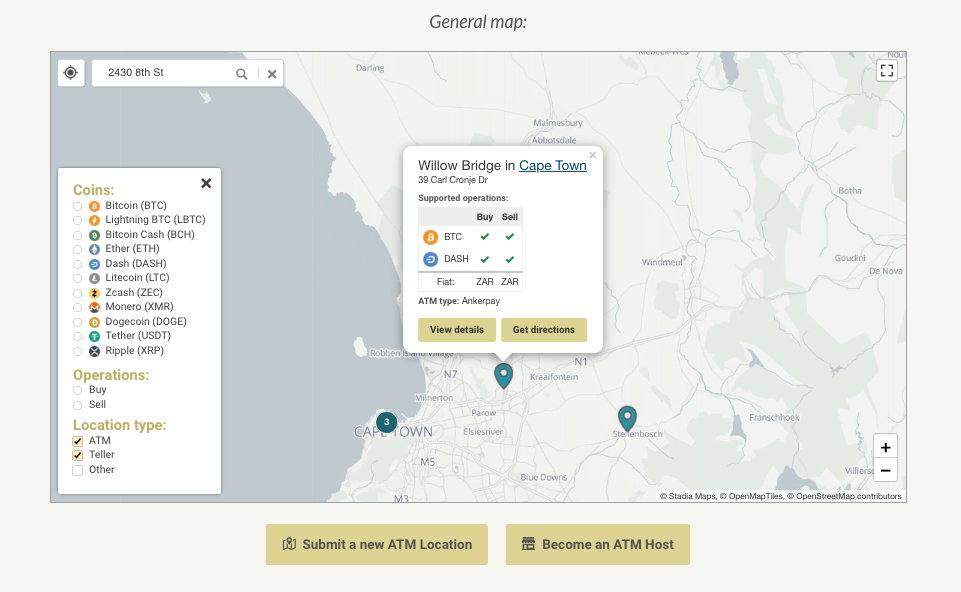
Task: Click the Get directions button
Action: [x=544, y=330]
